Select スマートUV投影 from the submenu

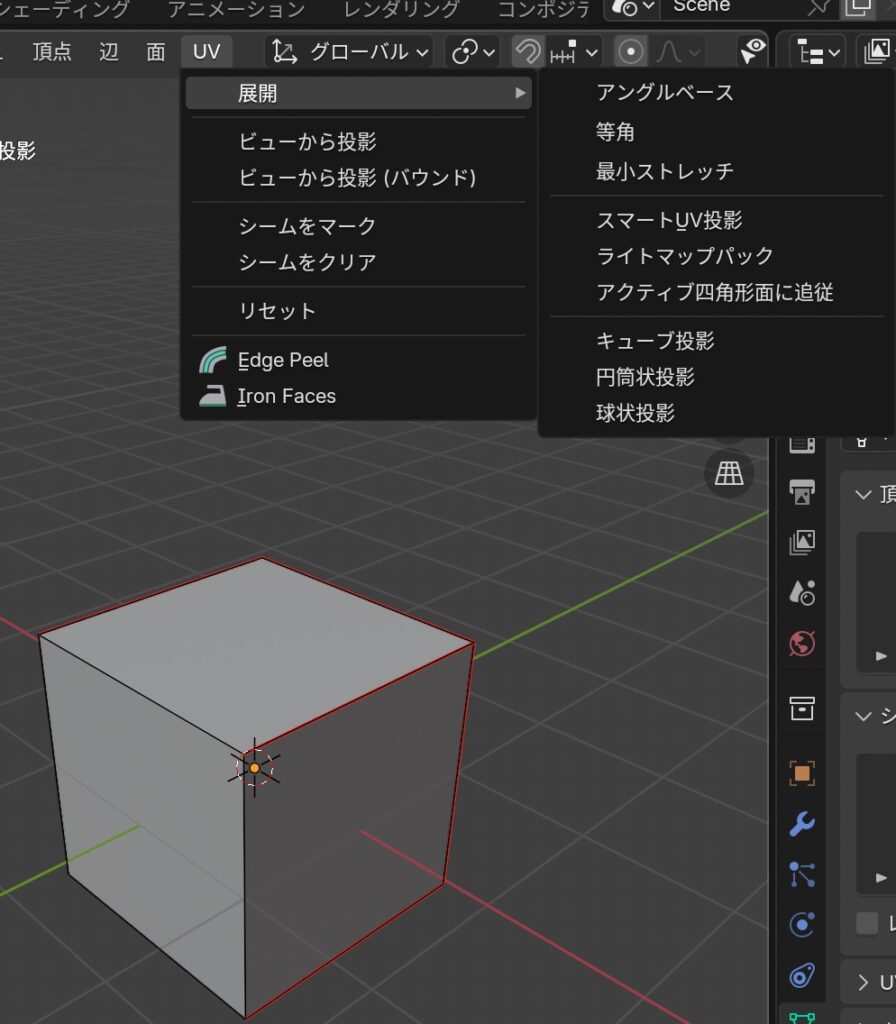669,221
